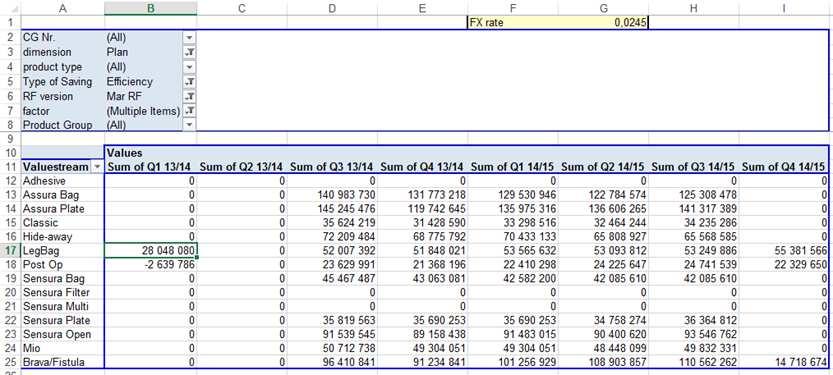
Task: Open the factor filter dropdown
Action: [x=189, y=110]
